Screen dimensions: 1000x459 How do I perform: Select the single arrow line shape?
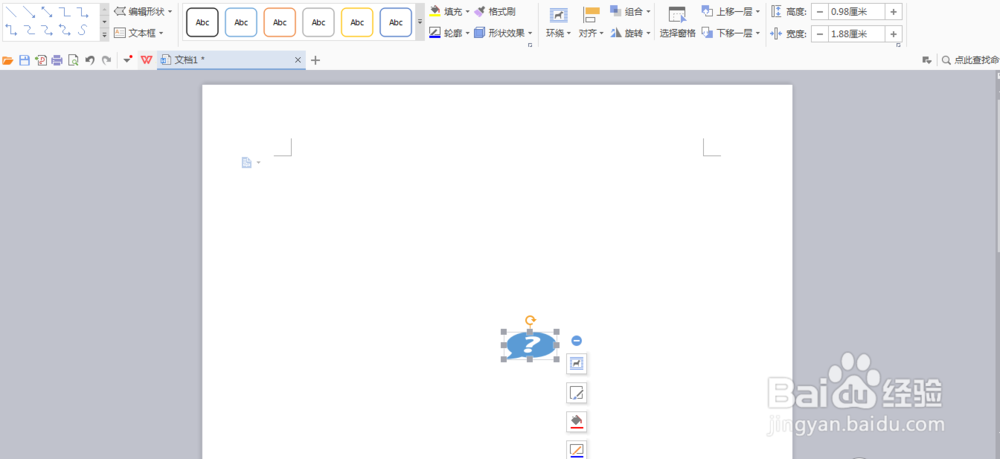coord(29,12)
